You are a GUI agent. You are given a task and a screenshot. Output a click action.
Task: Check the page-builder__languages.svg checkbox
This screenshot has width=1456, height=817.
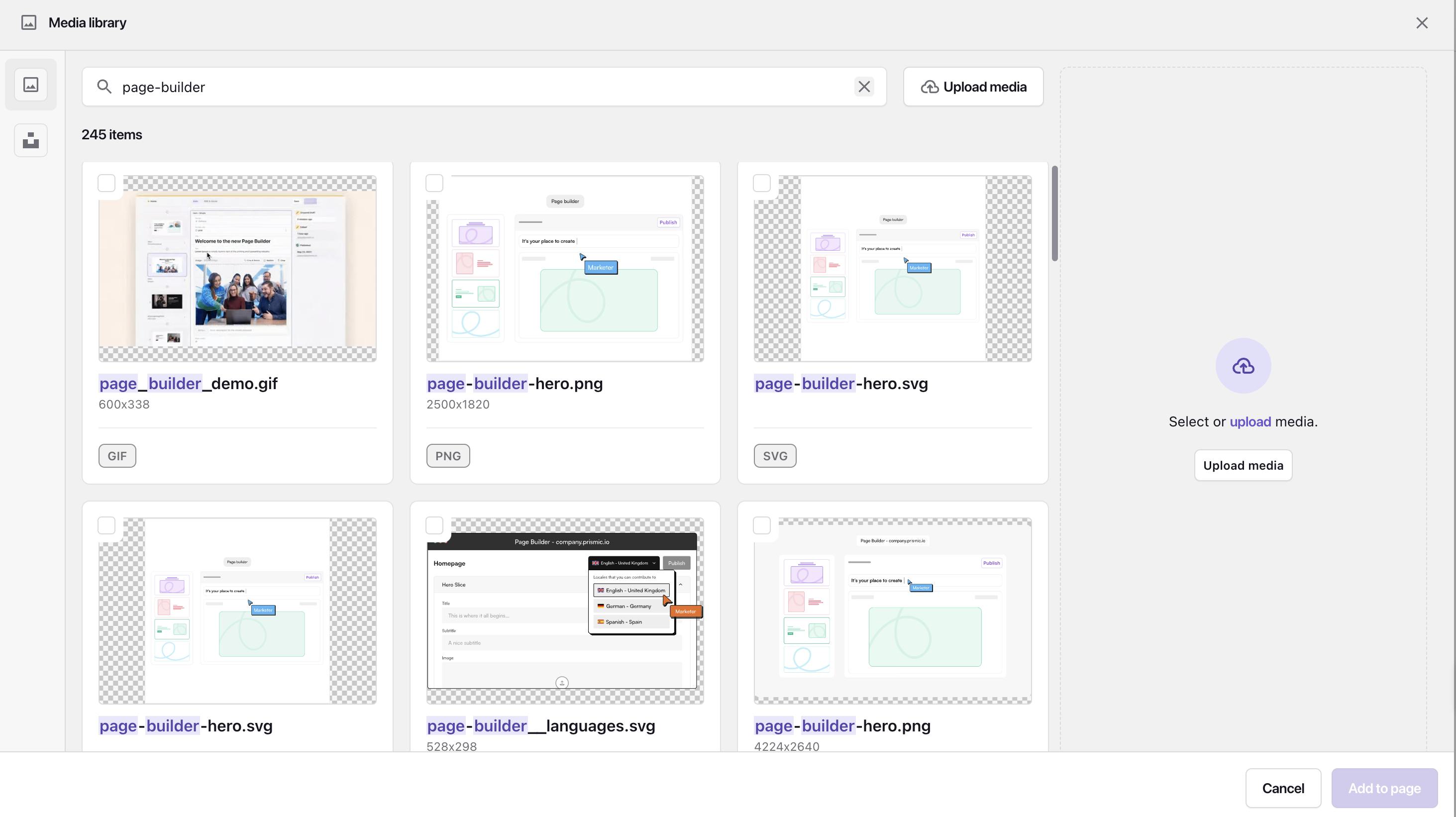(434, 525)
